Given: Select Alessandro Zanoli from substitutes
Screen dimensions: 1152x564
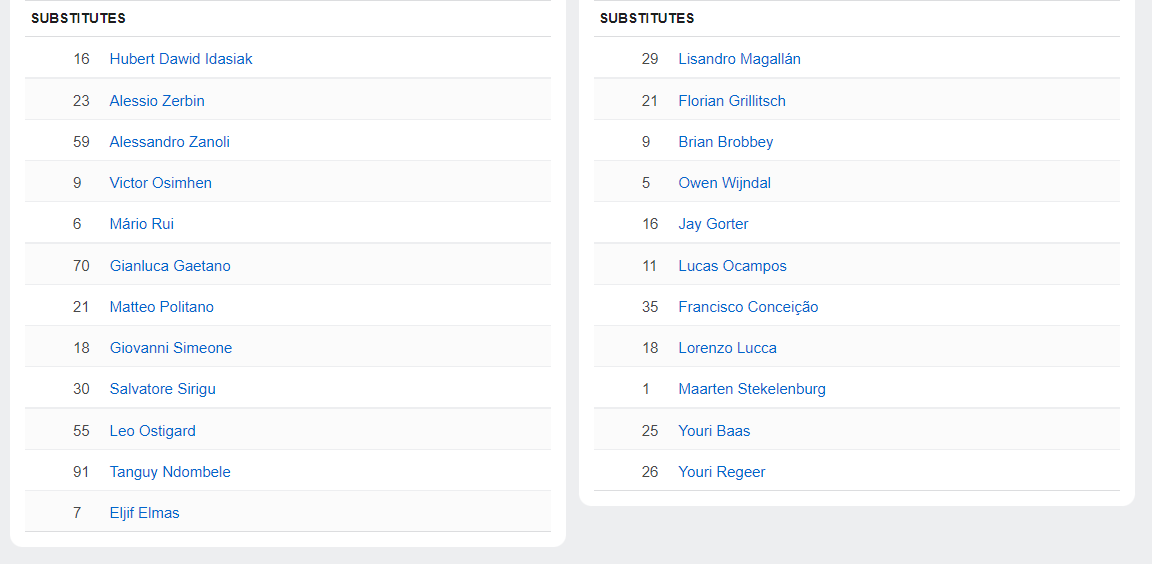Looking at the screenshot, I should [x=169, y=142].
